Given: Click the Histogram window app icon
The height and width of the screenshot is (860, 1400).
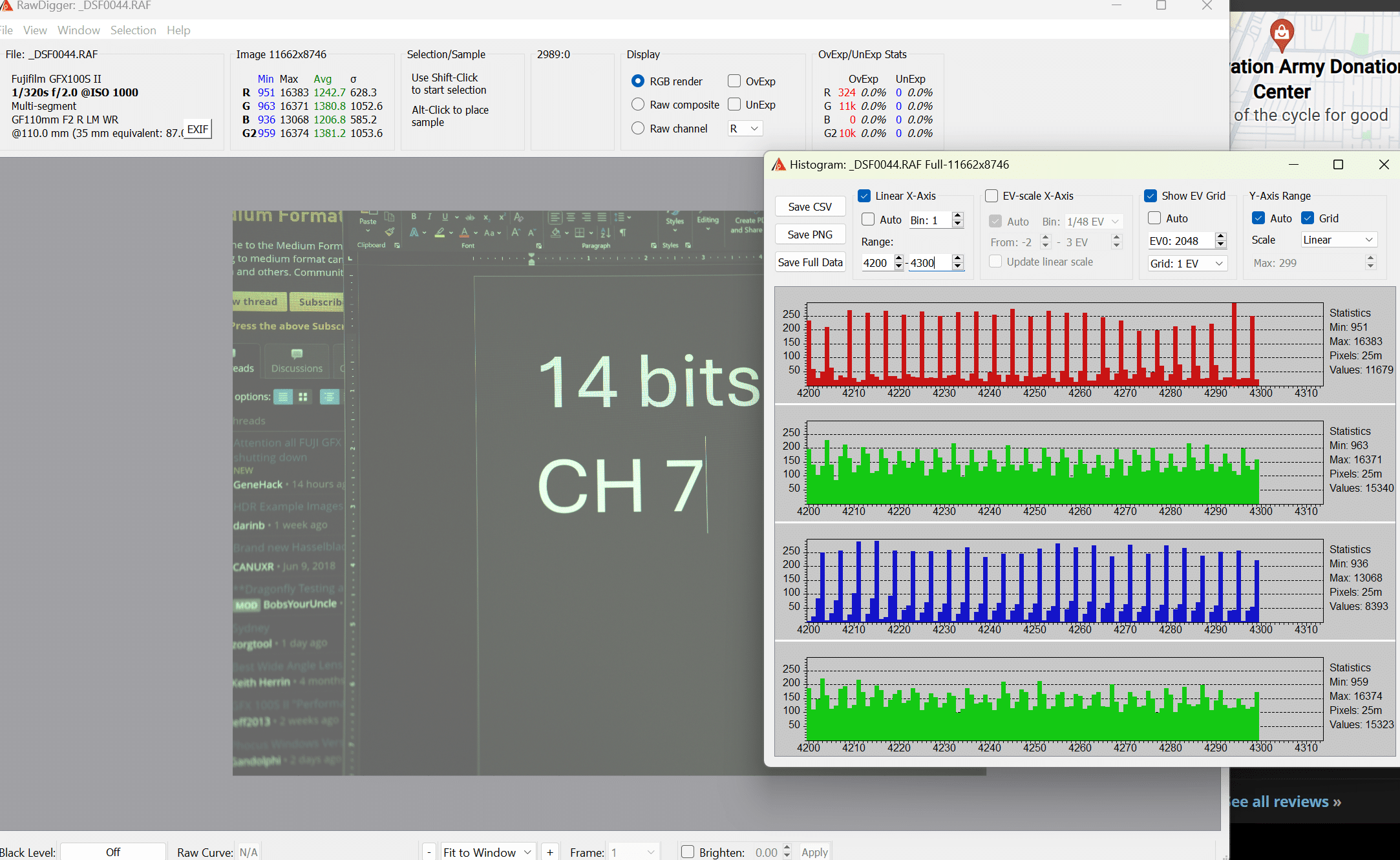Looking at the screenshot, I should 779,165.
